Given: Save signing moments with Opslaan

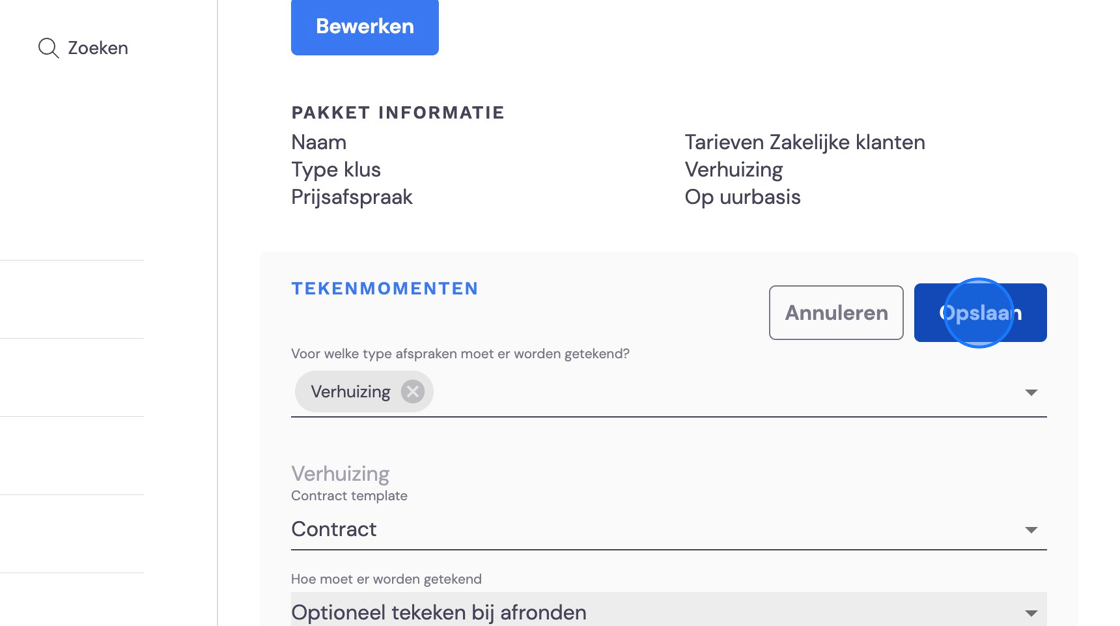Looking at the screenshot, I should [x=980, y=312].
